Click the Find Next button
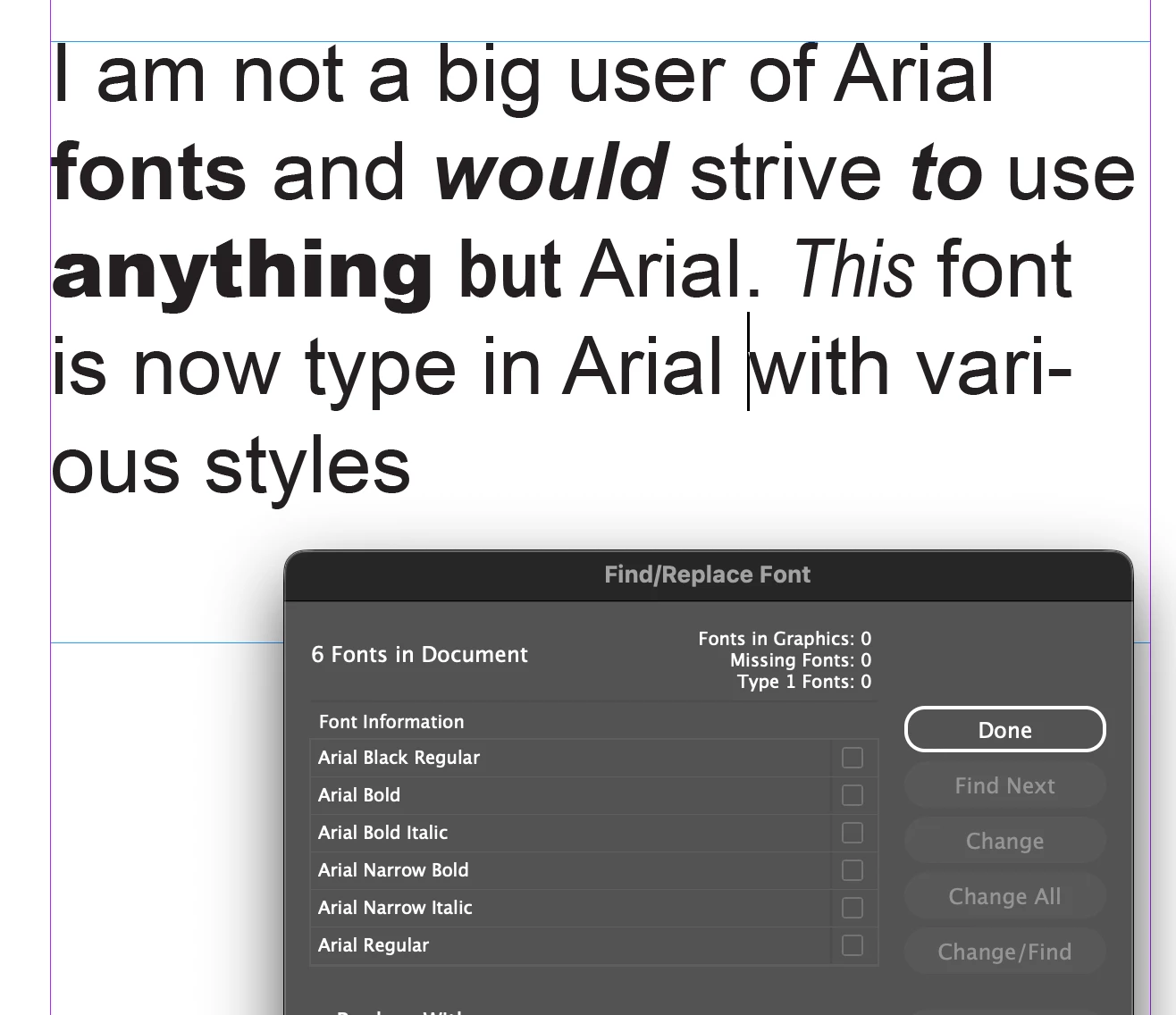 pyautogui.click(x=1004, y=785)
